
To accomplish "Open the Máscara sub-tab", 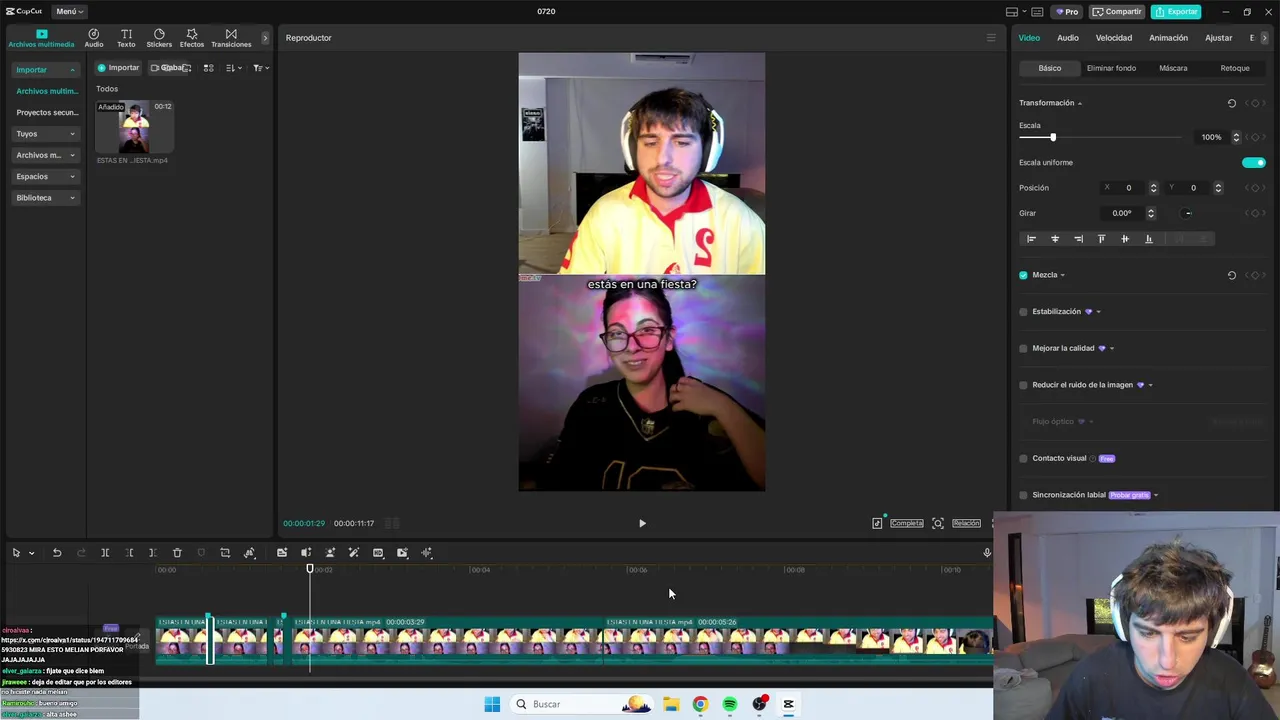I will tap(1173, 68).
